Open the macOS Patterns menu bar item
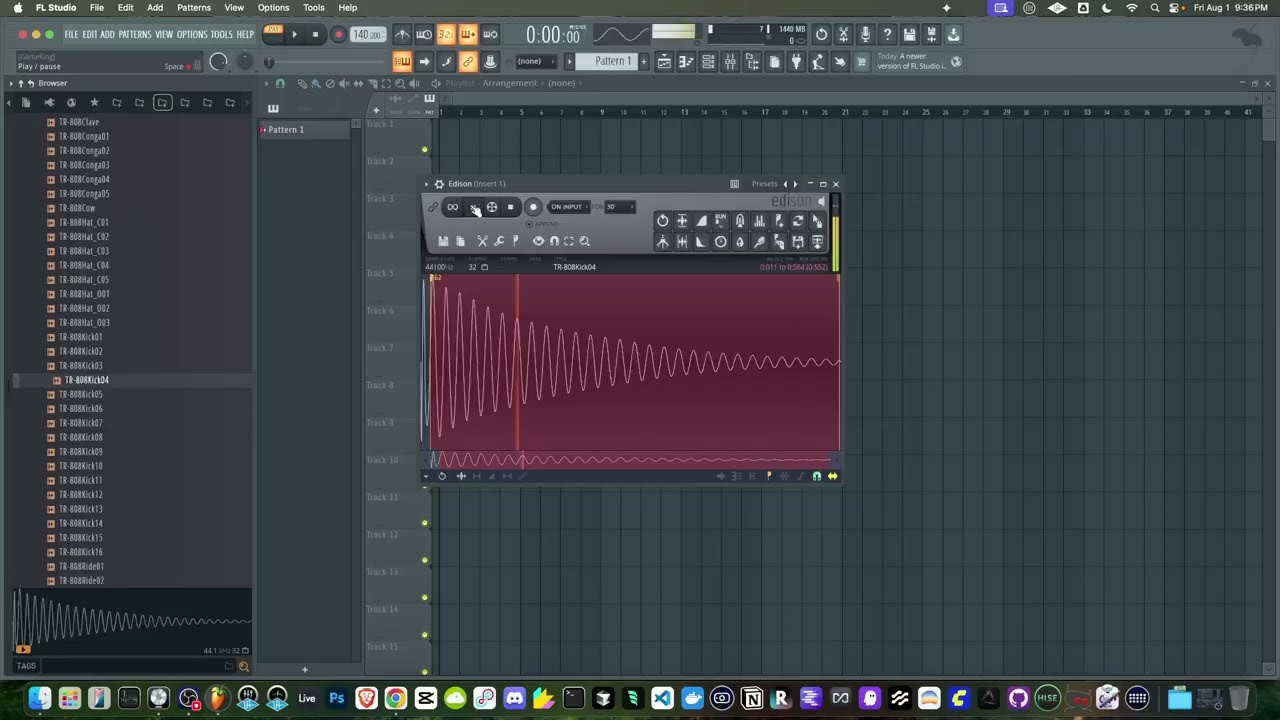The height and width of the screenshot is (720, 1280). tap(194, 7)
